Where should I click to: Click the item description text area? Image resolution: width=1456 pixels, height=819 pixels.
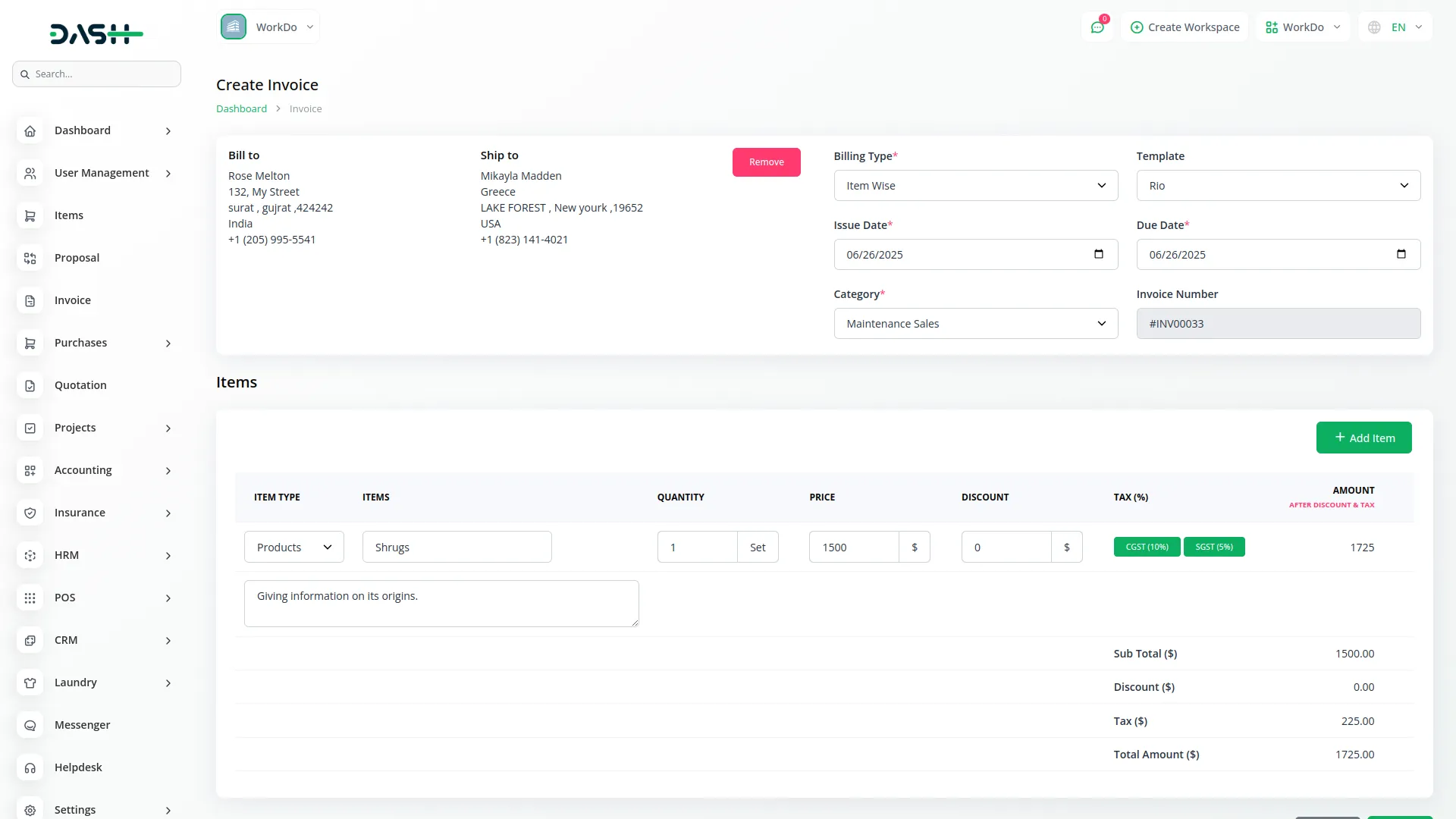441,604
